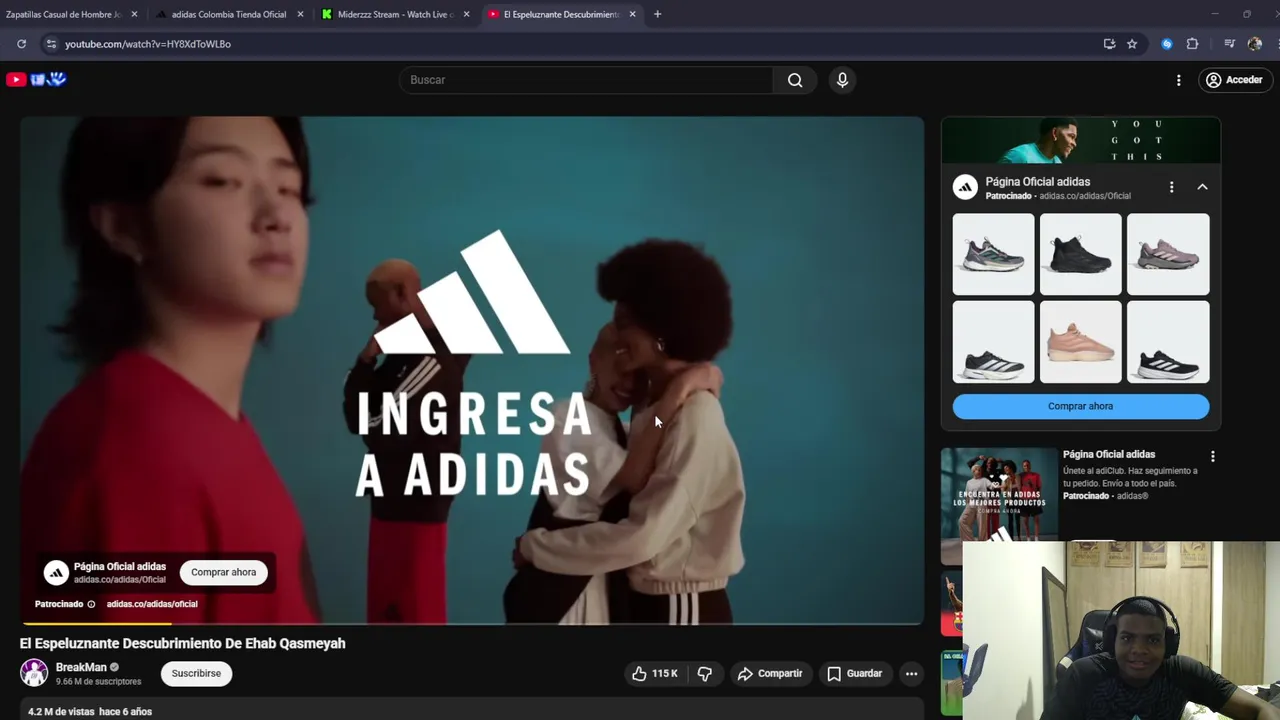Open options for second adidas ad
The image size is (1280, 720).
[x=1212, y=456]
